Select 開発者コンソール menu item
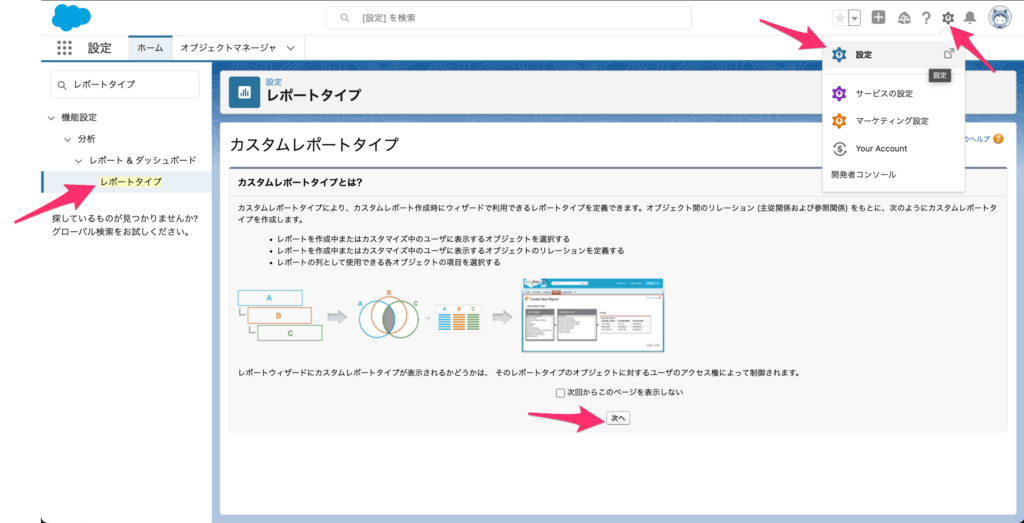Viewport: 1024px width, 523px height. (x=863, y=174)
